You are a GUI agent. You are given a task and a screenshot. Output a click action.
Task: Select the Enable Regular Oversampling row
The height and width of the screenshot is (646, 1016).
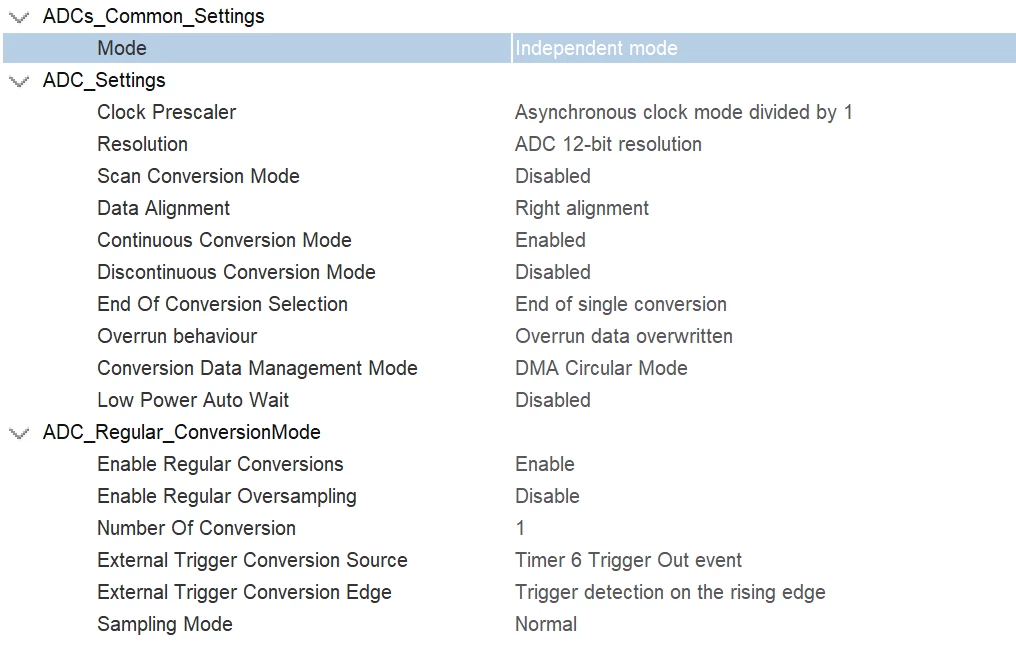click(x=508, y=496)
